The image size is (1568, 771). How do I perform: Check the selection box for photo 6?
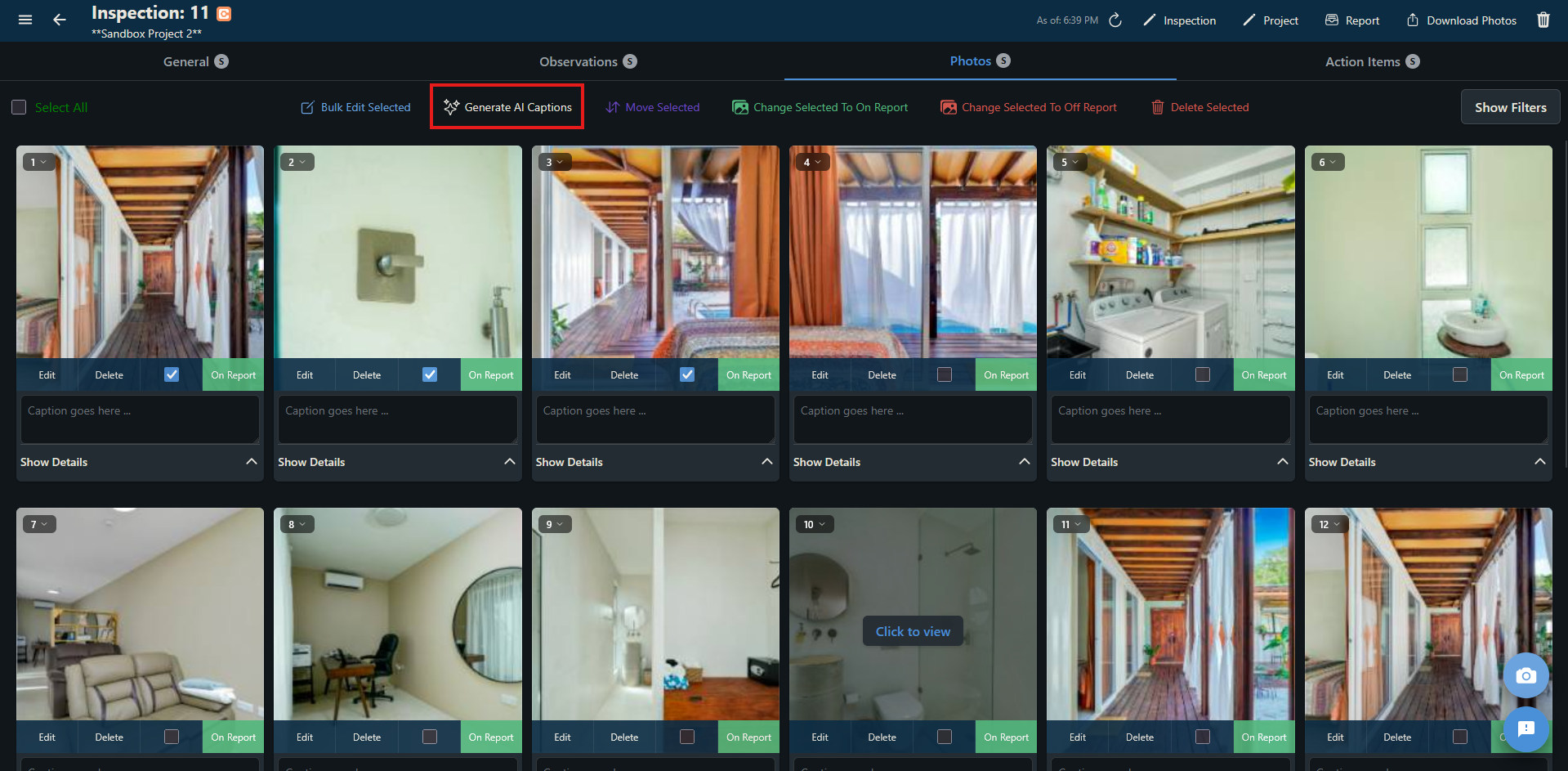[1460, 374]
